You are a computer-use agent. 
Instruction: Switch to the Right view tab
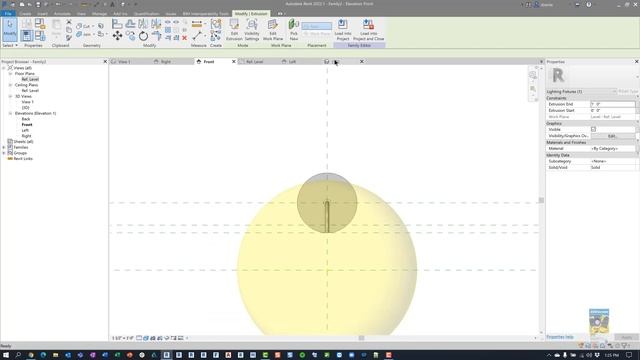point(166,62)
